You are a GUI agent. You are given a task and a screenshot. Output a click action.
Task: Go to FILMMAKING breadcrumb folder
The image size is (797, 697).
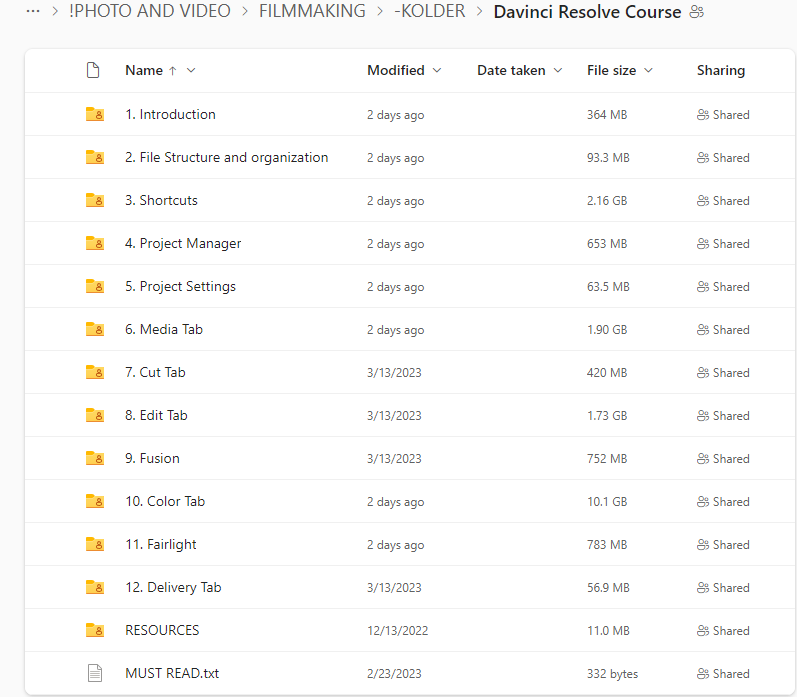[312, 11]
